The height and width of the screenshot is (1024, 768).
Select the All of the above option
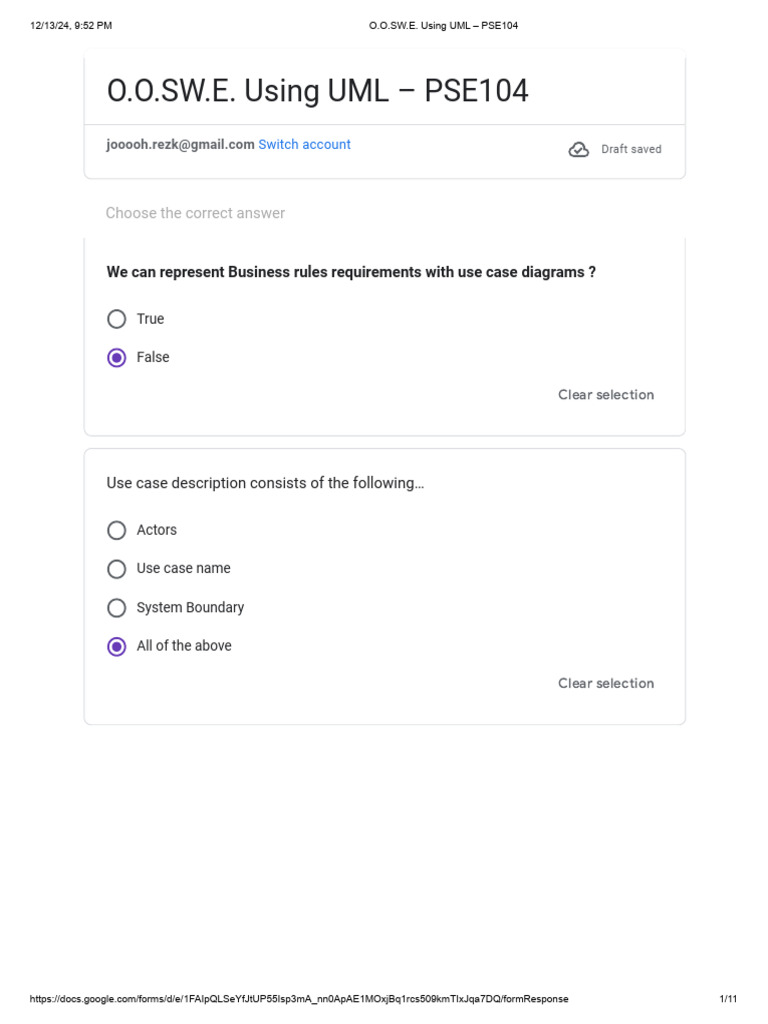(x=117, y=646)
